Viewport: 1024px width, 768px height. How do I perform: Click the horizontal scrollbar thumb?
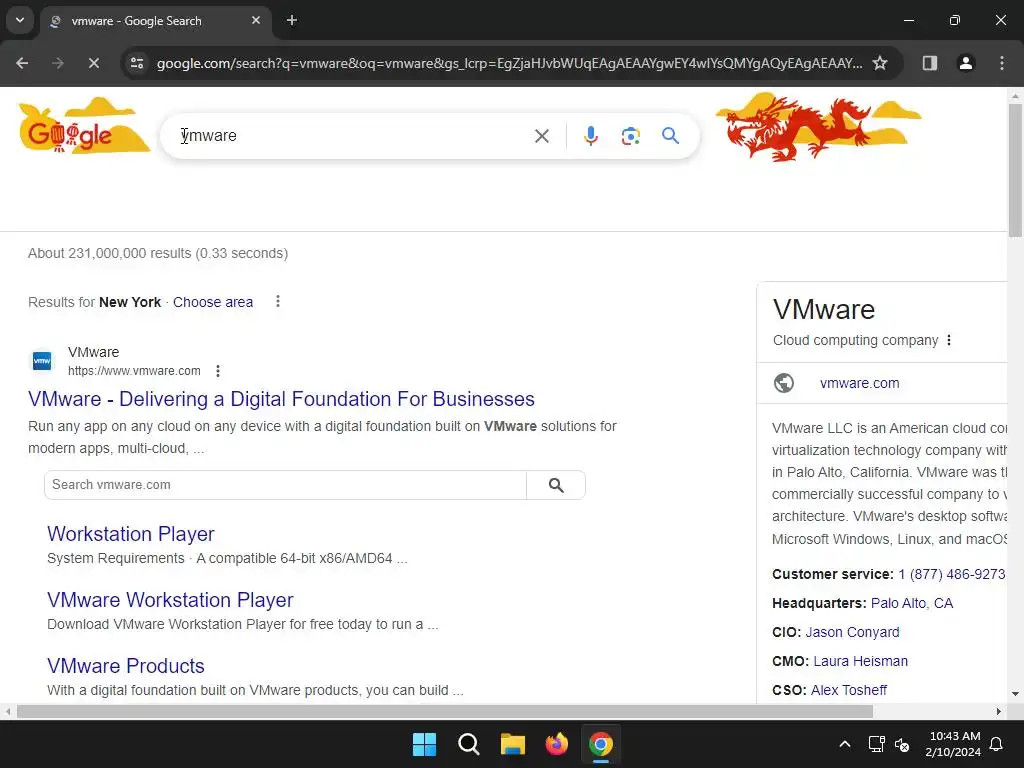pyautogui.click(x=445, y=711)
